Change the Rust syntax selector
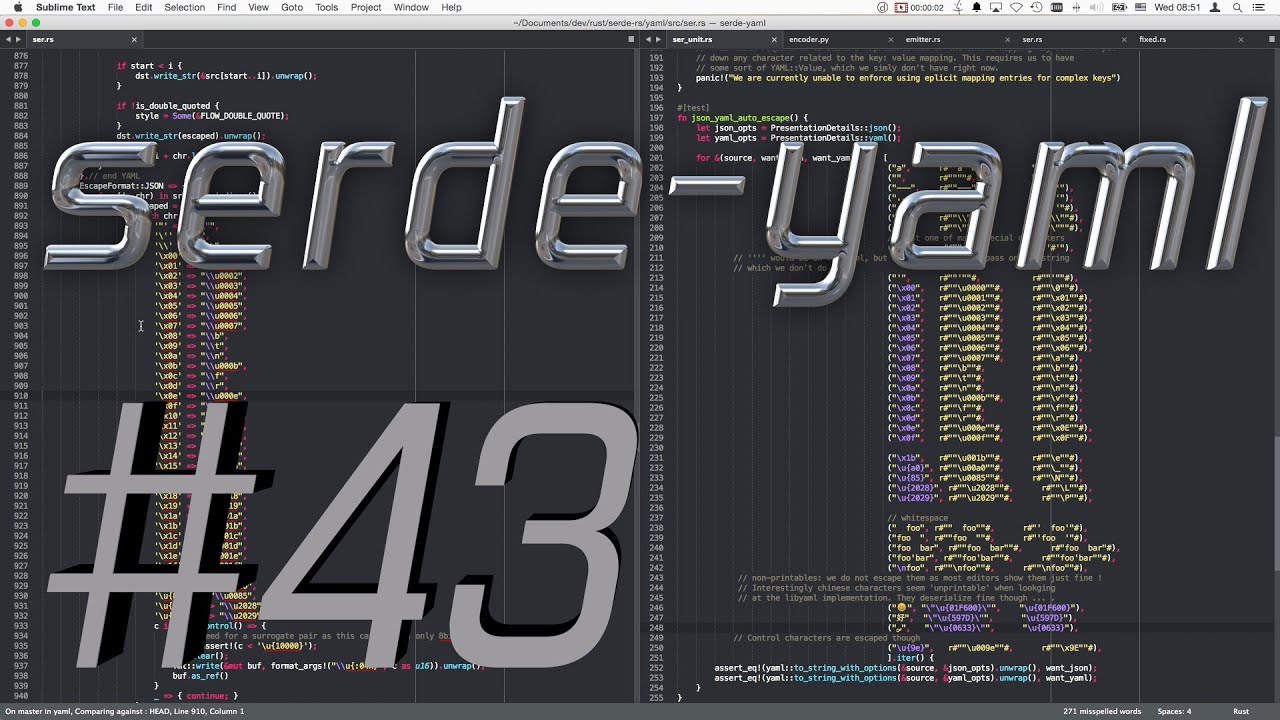Image resolution: width=1280 pixels, height=720 pixels. pyautogui.click(x=1241, y=711)
